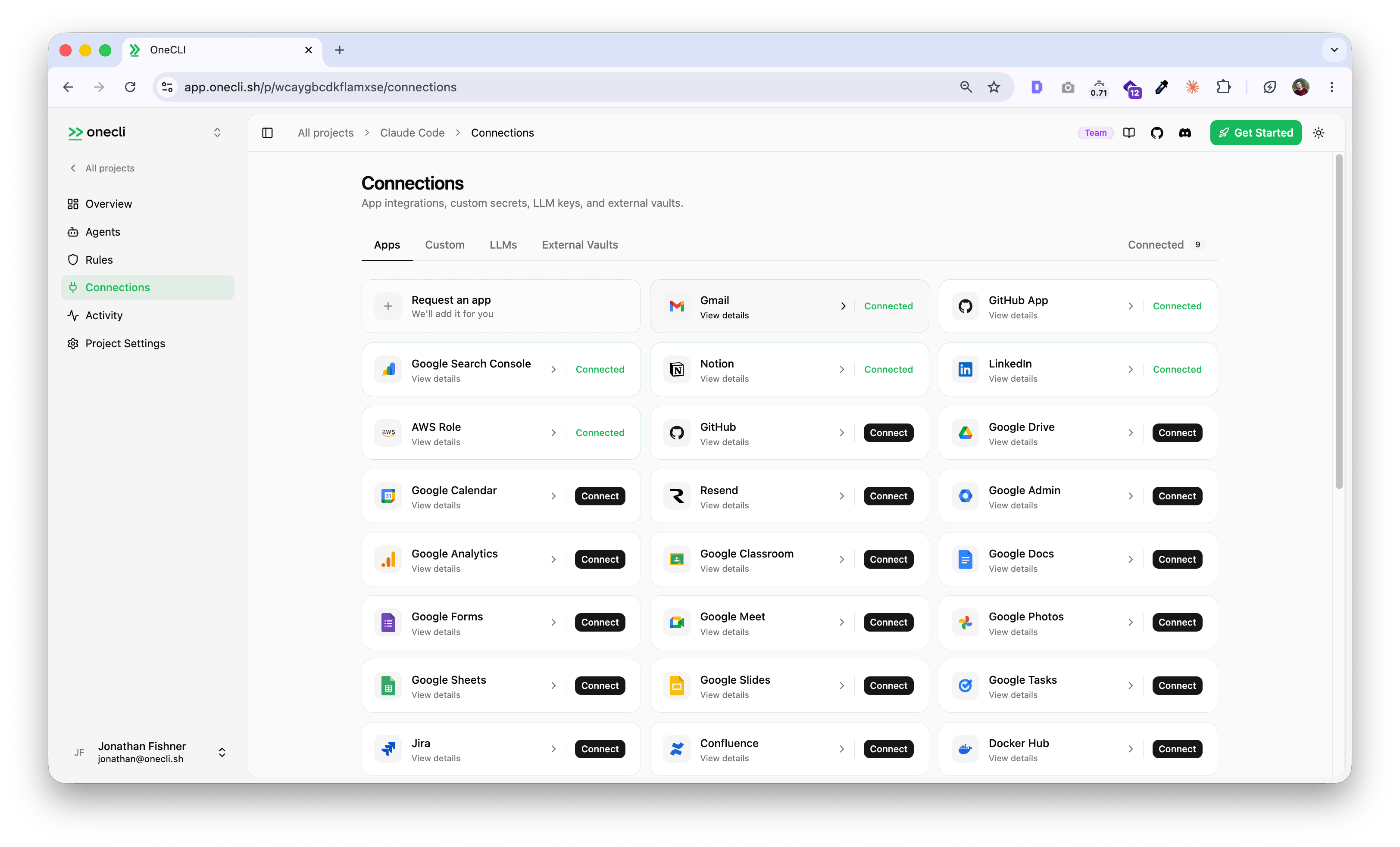Screen dimensions: 1400x847
Task: Click the Confluence app icon
Action: [x=677, y=749]
